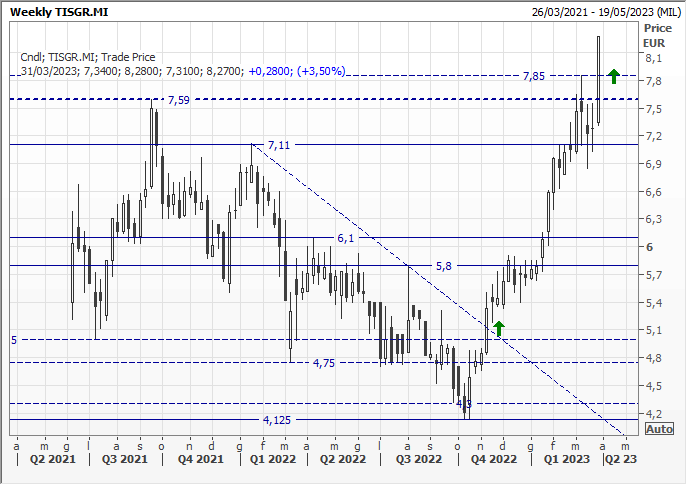Click the 5,8 price level label
Viewport: 687px width, 485px height.
click(443, 266)
